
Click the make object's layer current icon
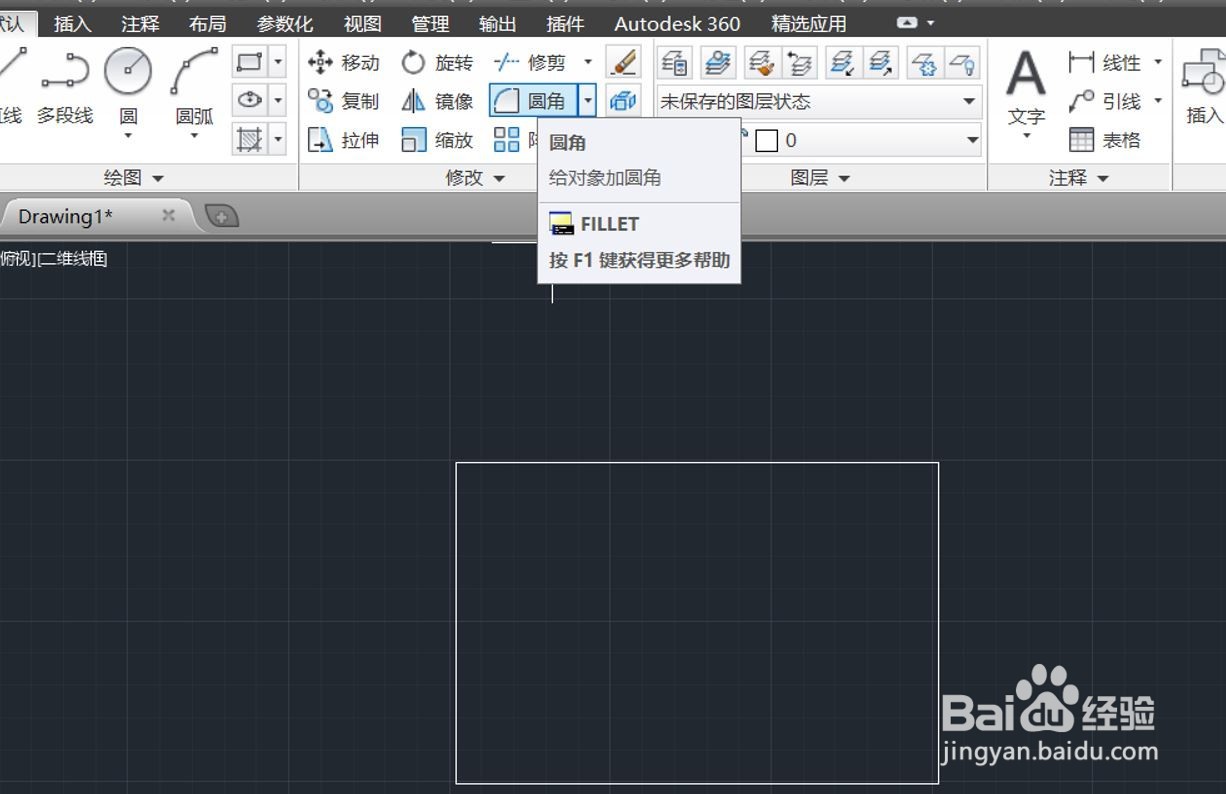(x=717, y=63)
